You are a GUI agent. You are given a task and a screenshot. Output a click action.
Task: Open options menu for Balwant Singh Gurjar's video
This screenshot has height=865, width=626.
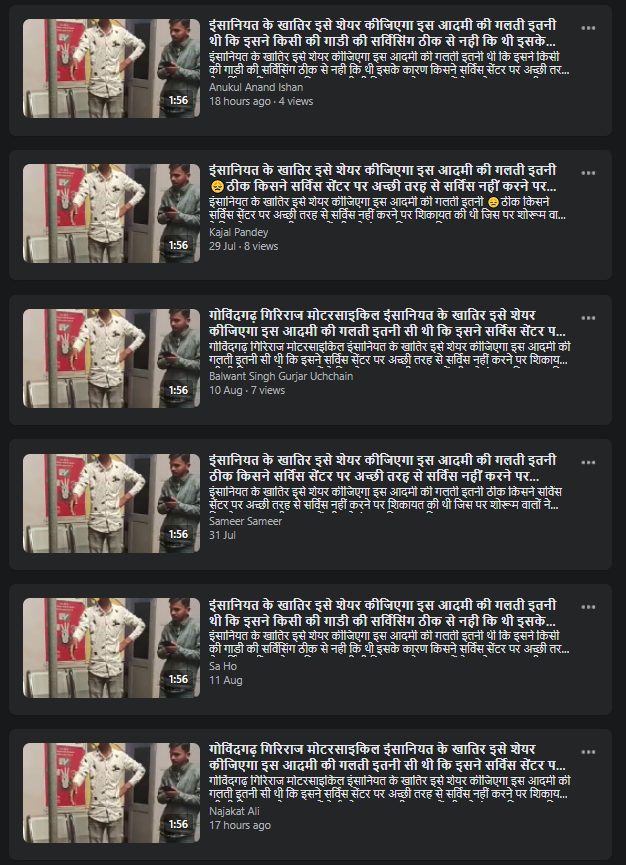pos(588,318)
